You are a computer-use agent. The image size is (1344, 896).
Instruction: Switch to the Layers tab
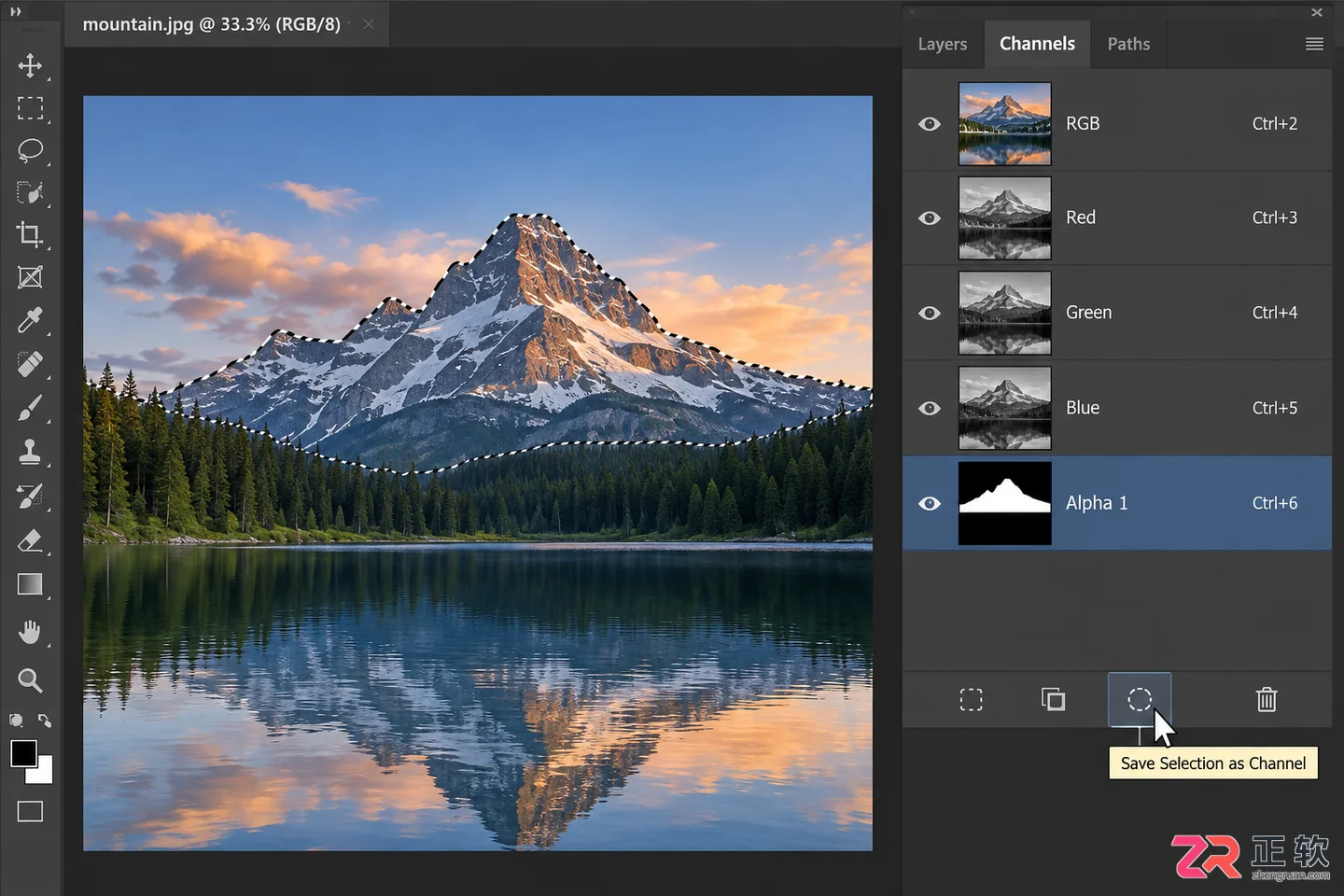942,44
